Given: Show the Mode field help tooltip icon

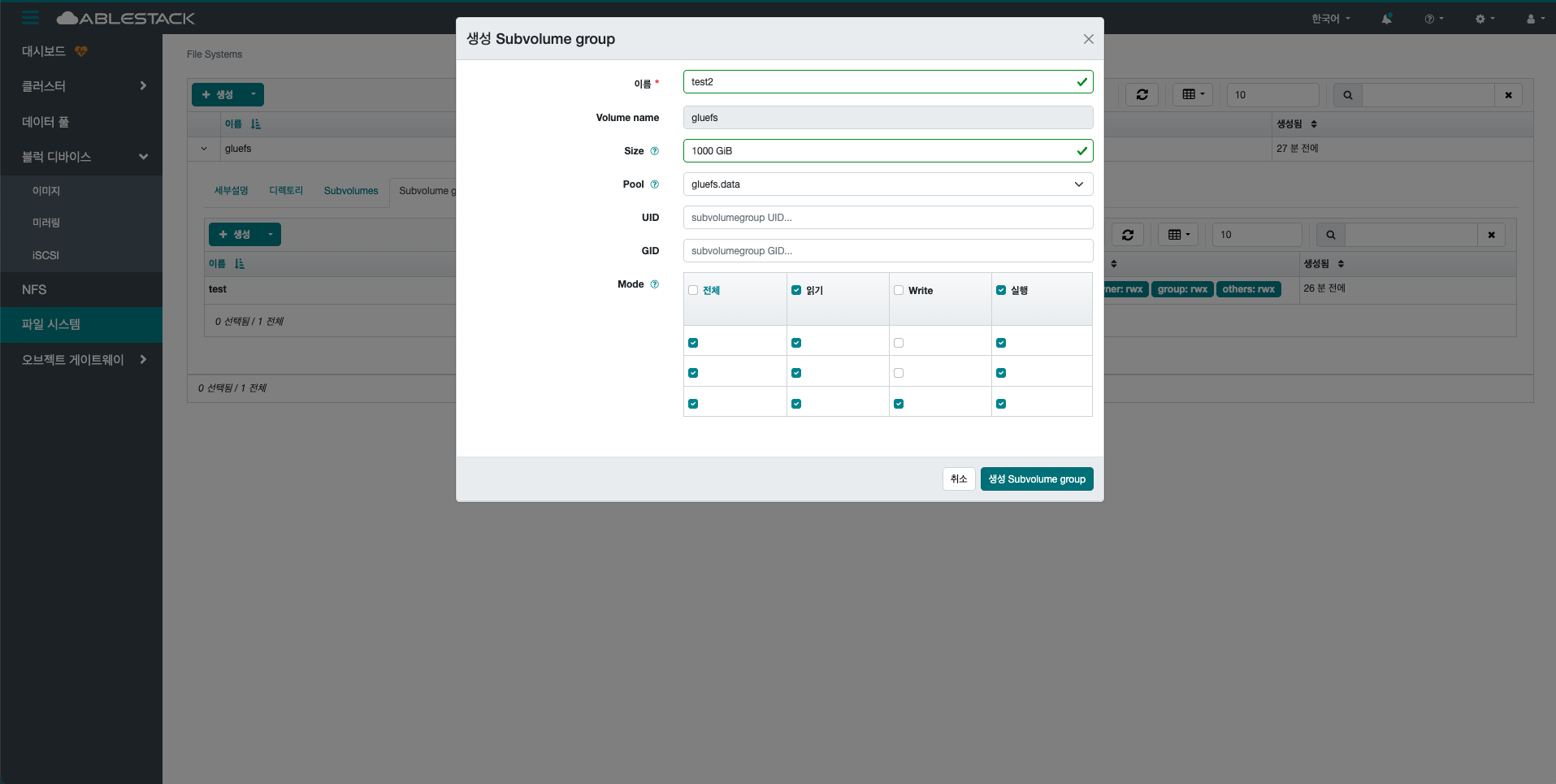Looking at the screenshot, I should pos(655,284).
